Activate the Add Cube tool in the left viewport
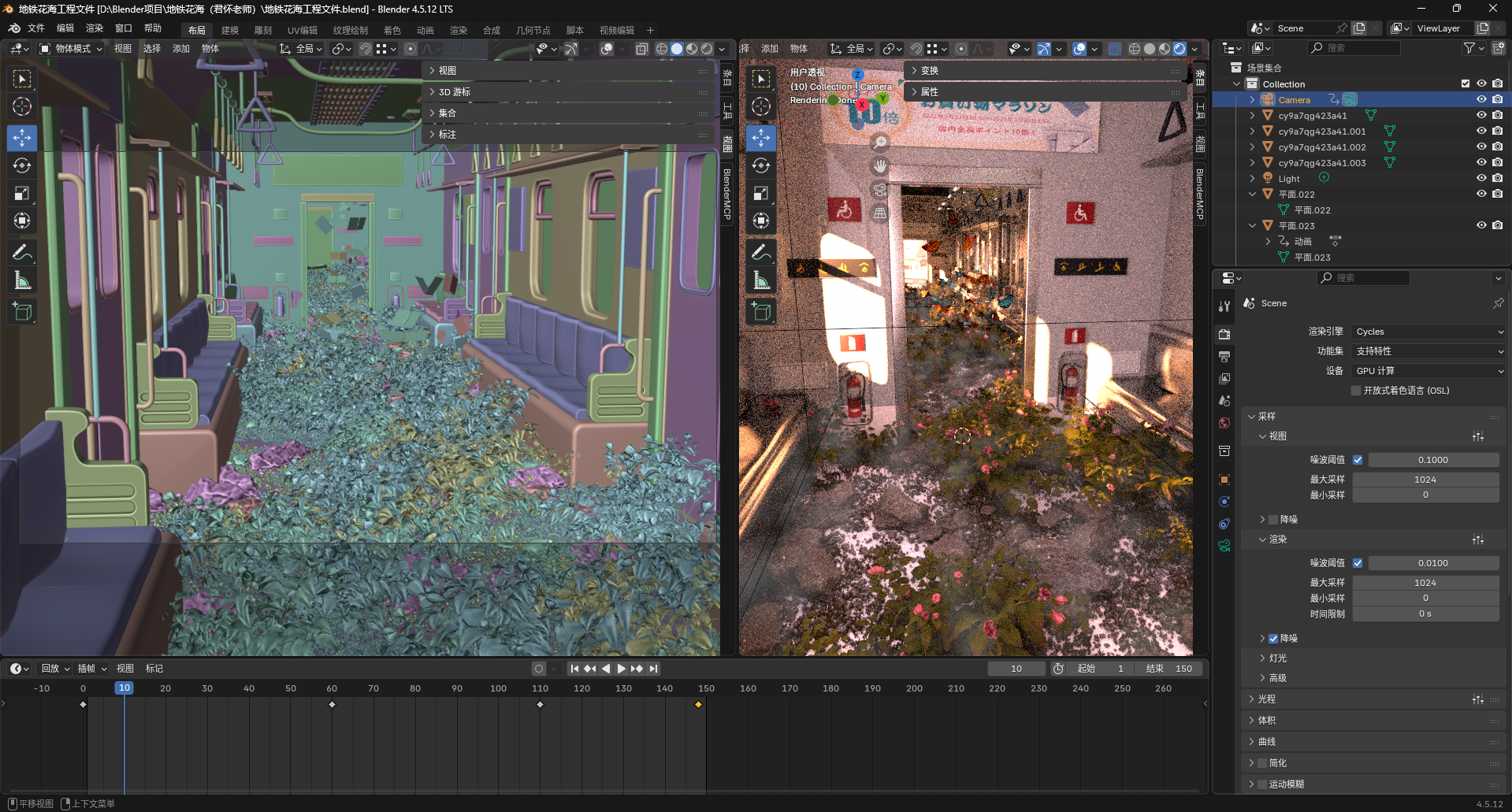 click(x=22, y=311)
